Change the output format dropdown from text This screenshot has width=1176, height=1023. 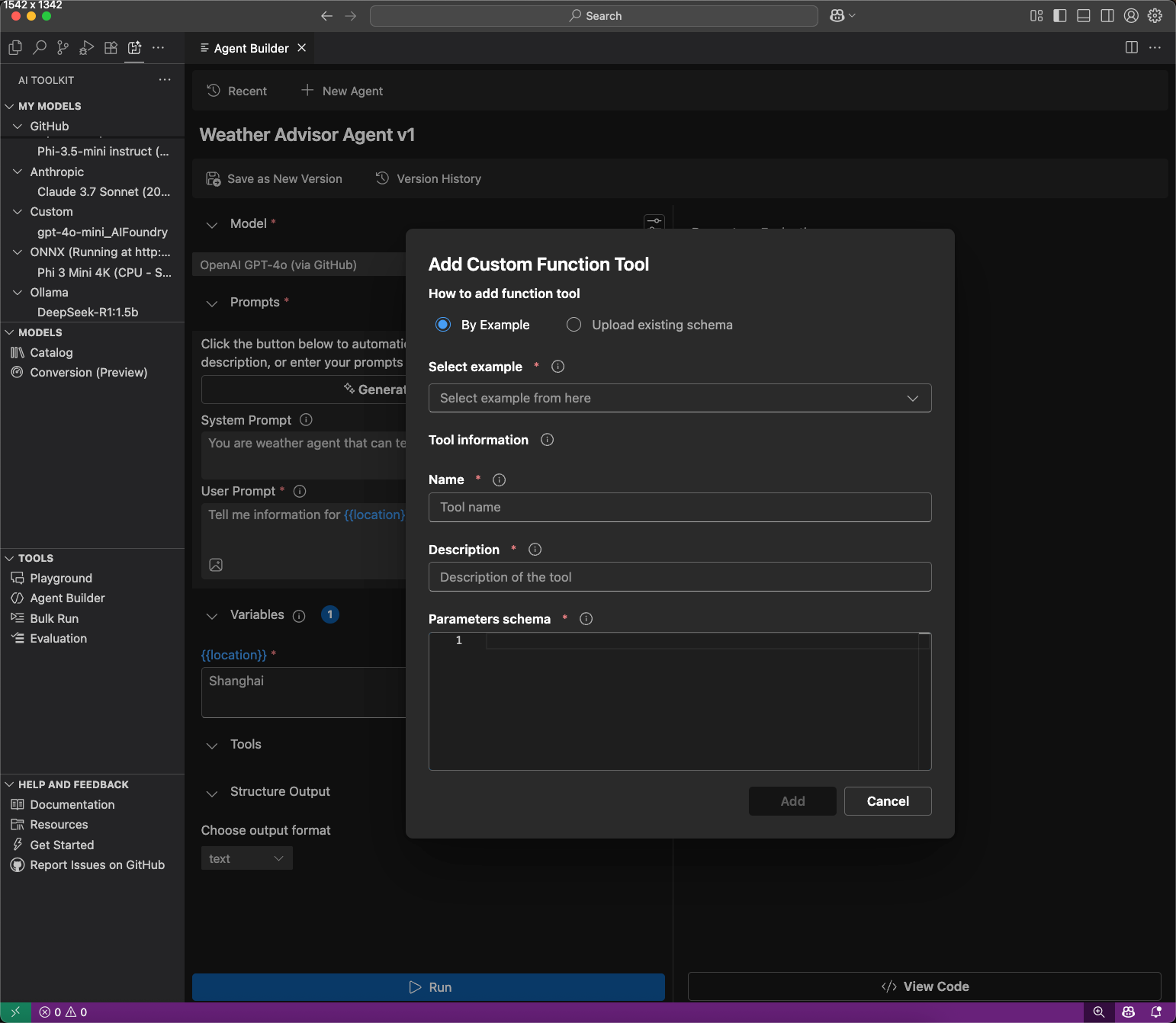[246, 858]
